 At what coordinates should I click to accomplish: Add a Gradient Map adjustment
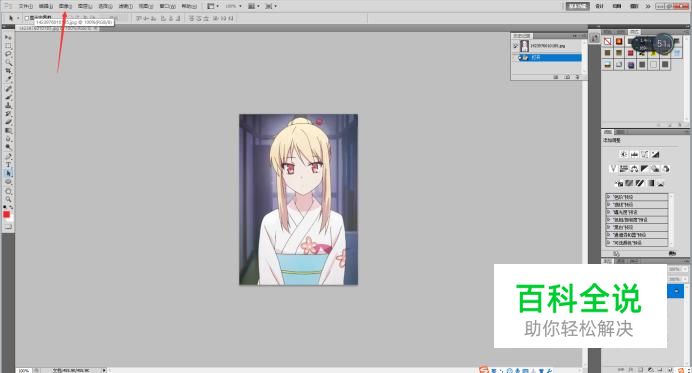click(x=651, y=183)
